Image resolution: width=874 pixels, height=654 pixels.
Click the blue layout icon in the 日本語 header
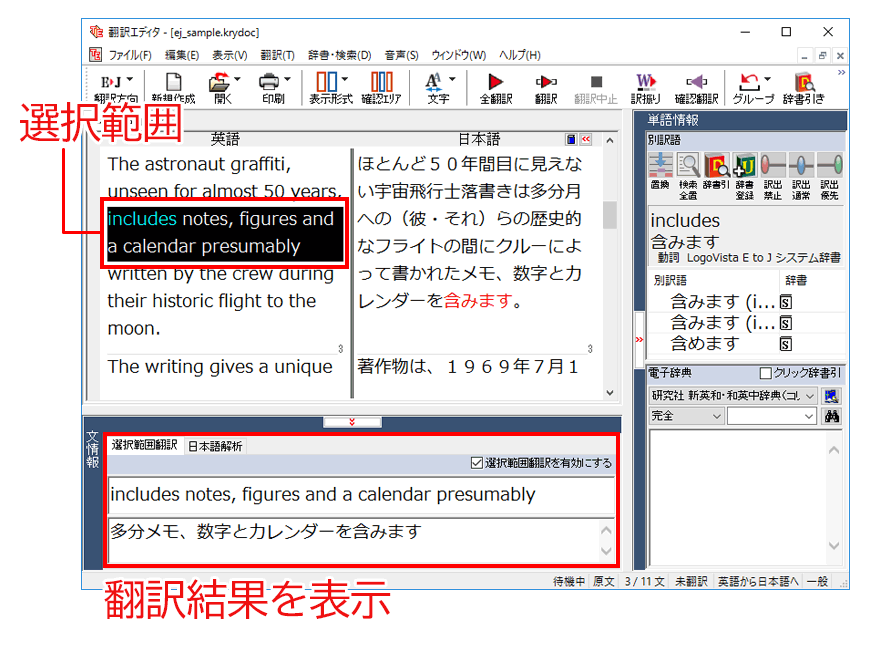point(571,139)
